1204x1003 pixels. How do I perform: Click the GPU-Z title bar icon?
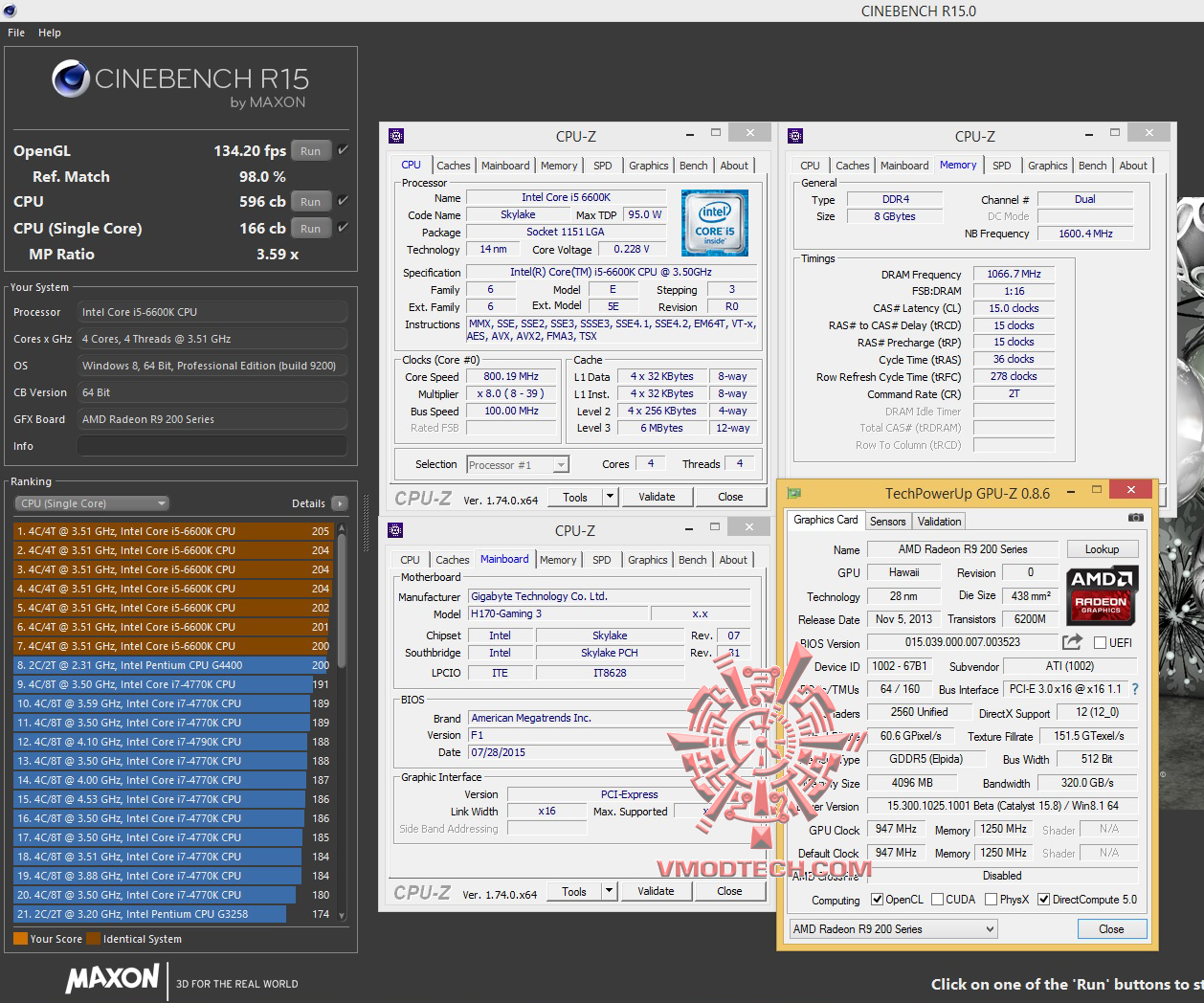(x=793, y=493)
